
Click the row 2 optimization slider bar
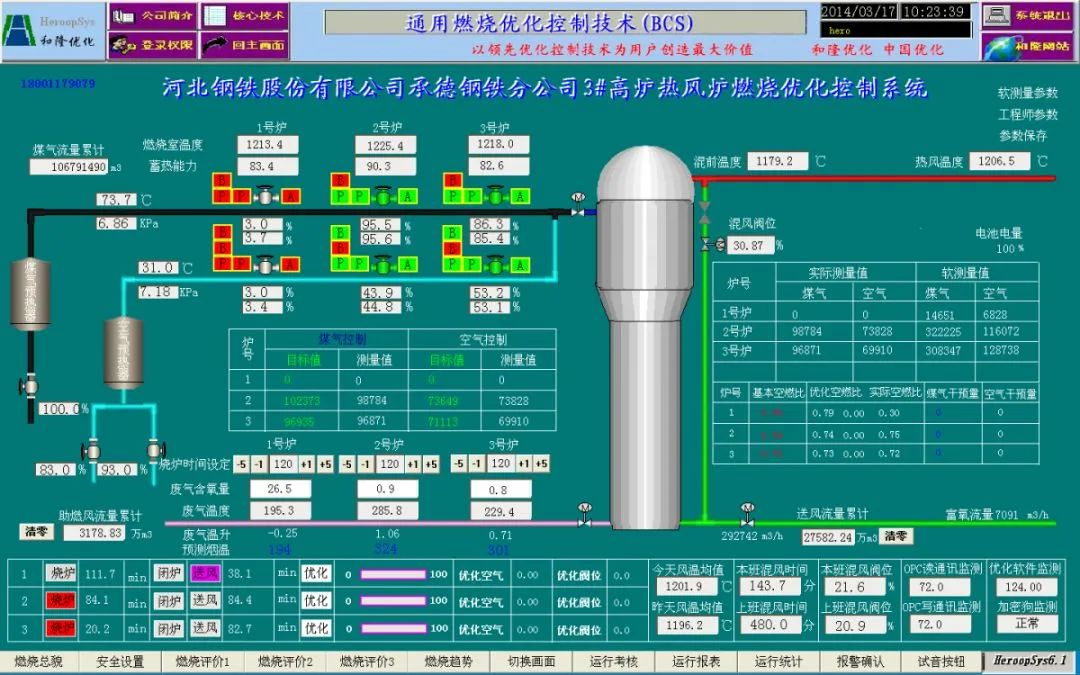tap(393, 601)
